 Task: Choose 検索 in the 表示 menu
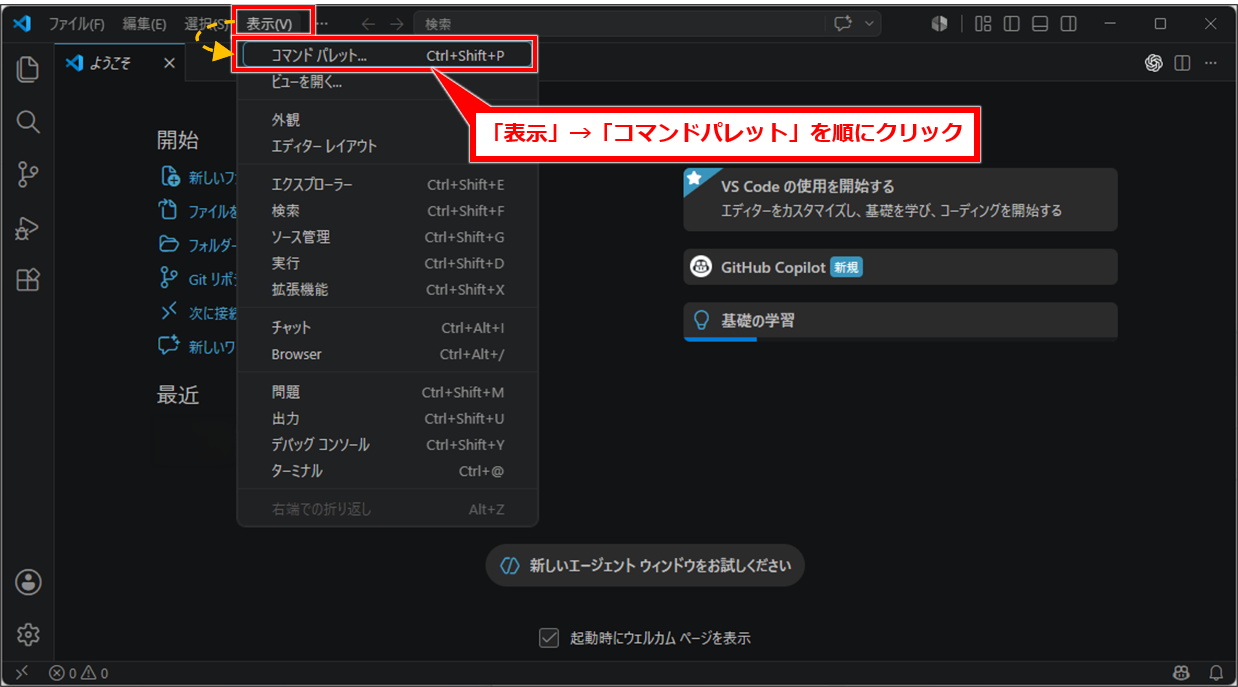point(387,211)
